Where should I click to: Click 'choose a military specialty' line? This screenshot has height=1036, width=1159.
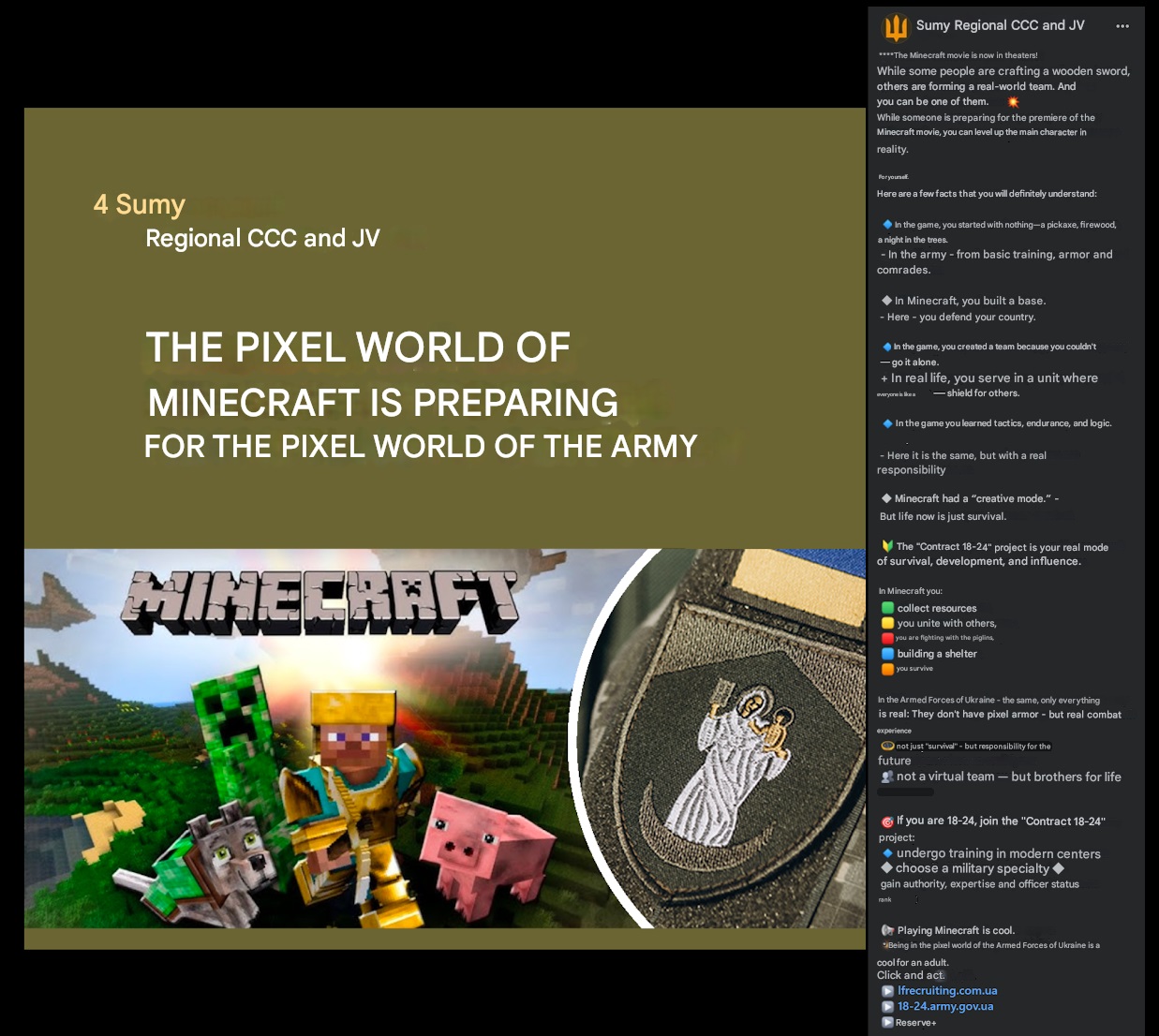click(972, 868)
